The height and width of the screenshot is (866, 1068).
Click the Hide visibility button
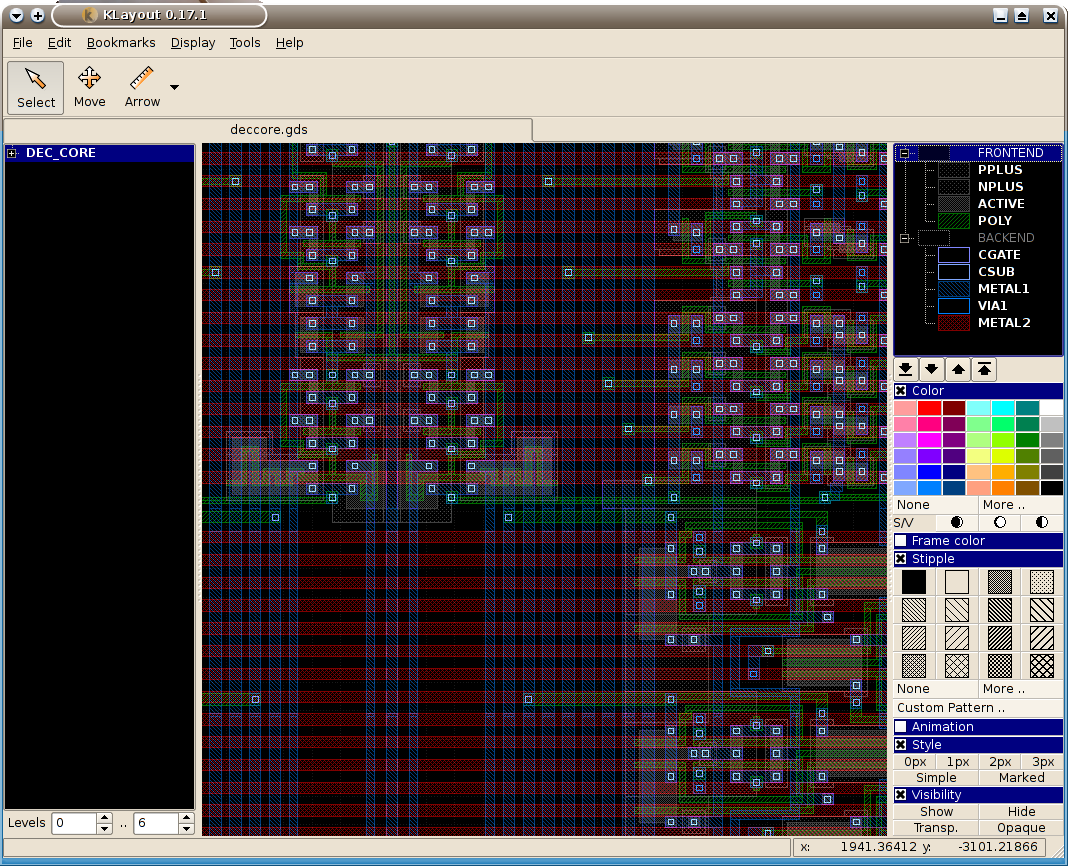1021,811
